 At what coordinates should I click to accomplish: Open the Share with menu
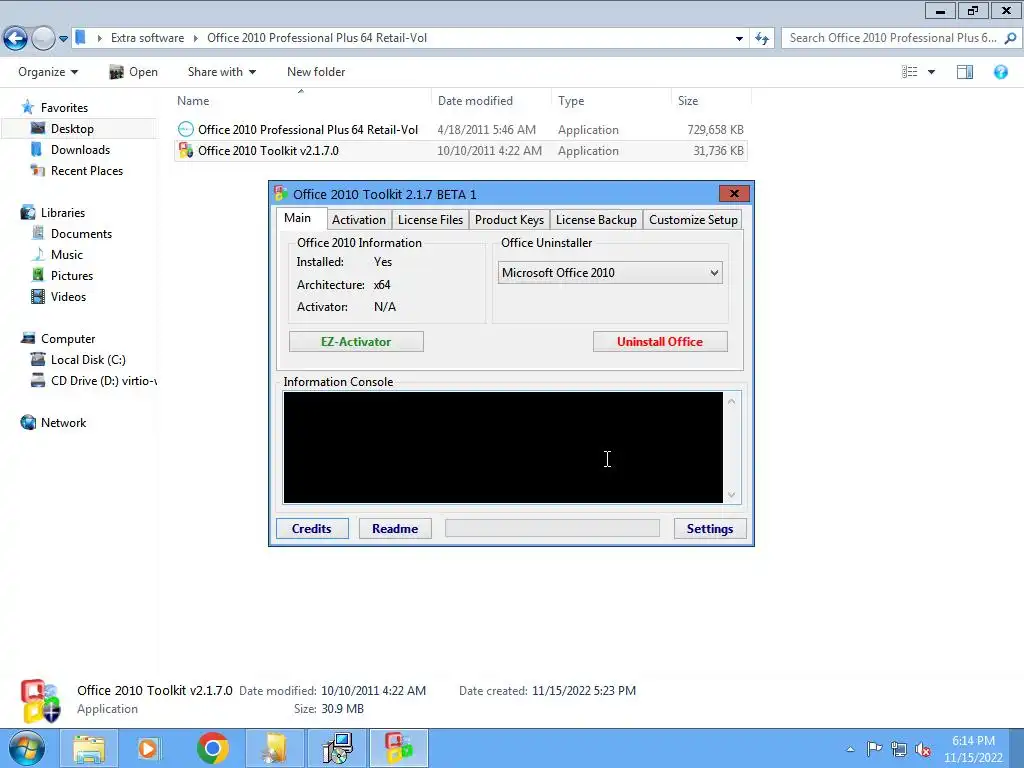click(x=221, y=72)
